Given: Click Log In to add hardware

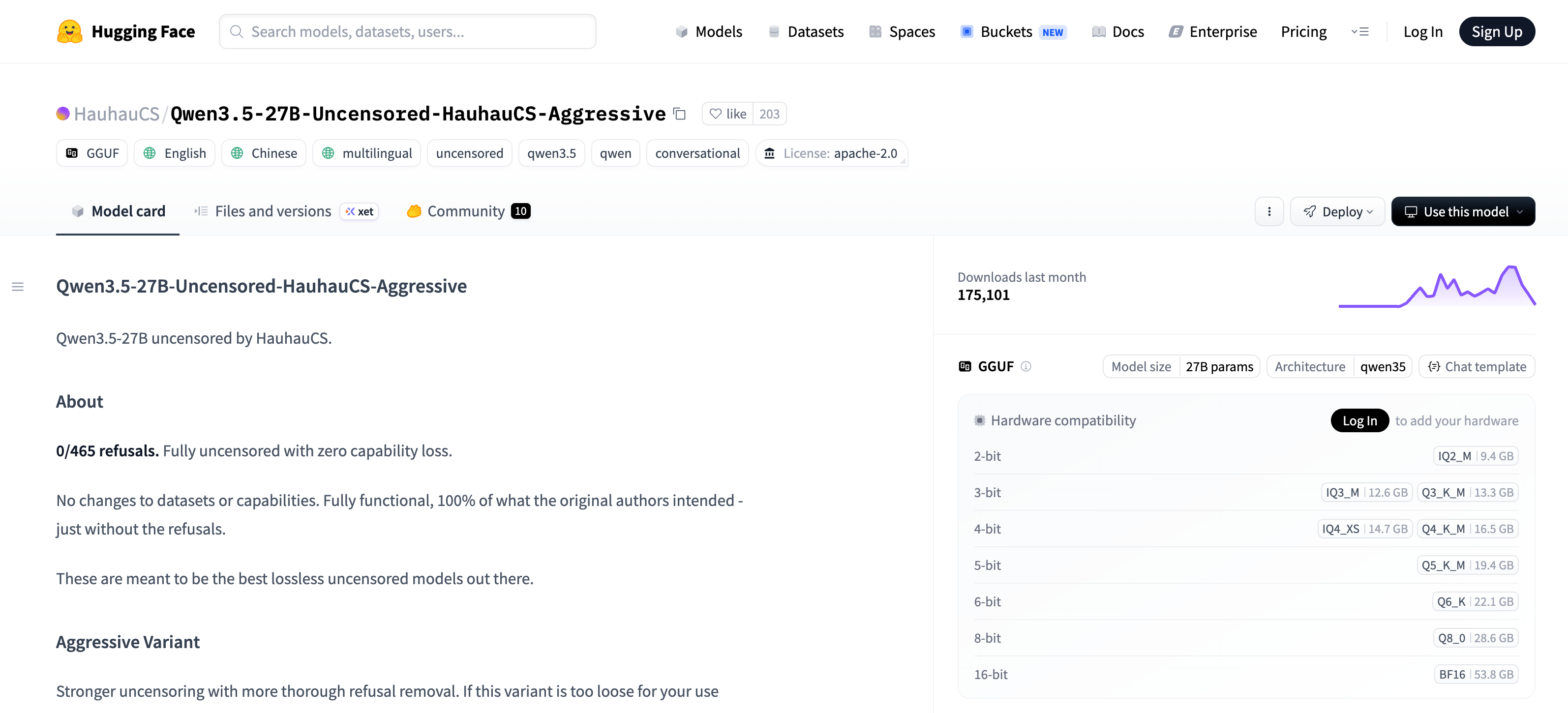Looking at the screenshot, I should coord(1359,420).
